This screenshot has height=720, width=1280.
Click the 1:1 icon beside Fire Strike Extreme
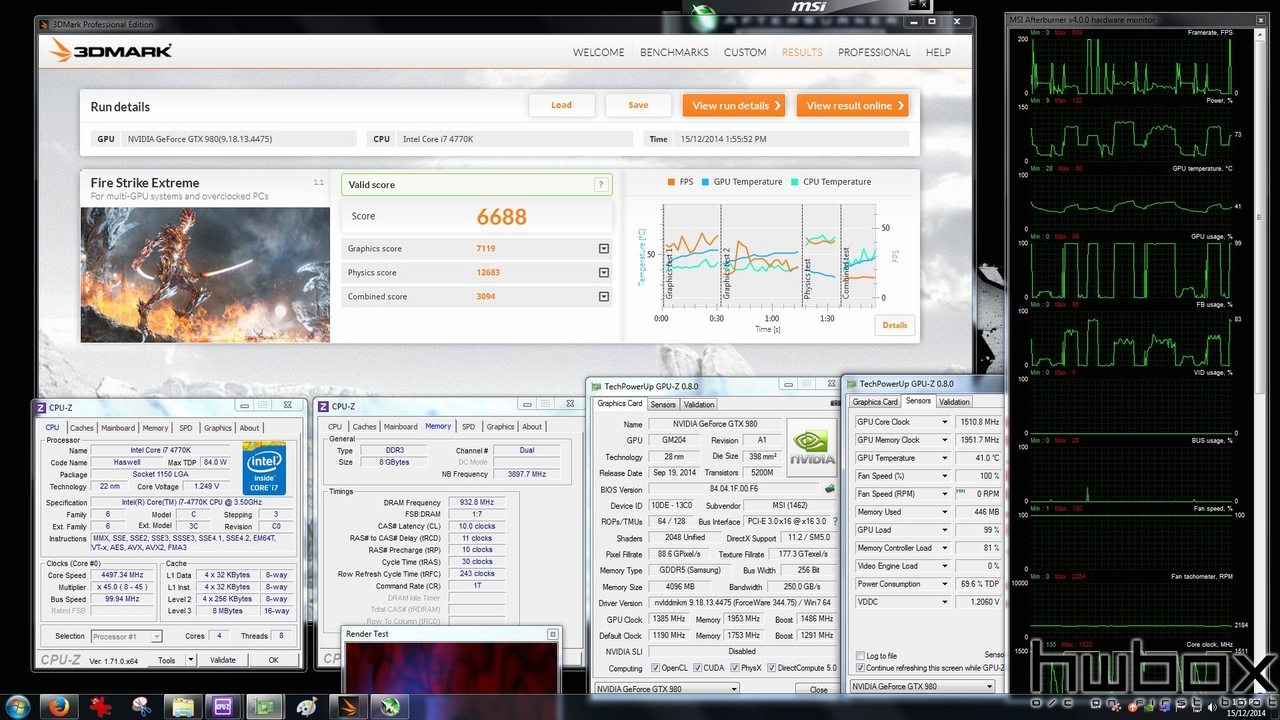(x=319, y=182)
